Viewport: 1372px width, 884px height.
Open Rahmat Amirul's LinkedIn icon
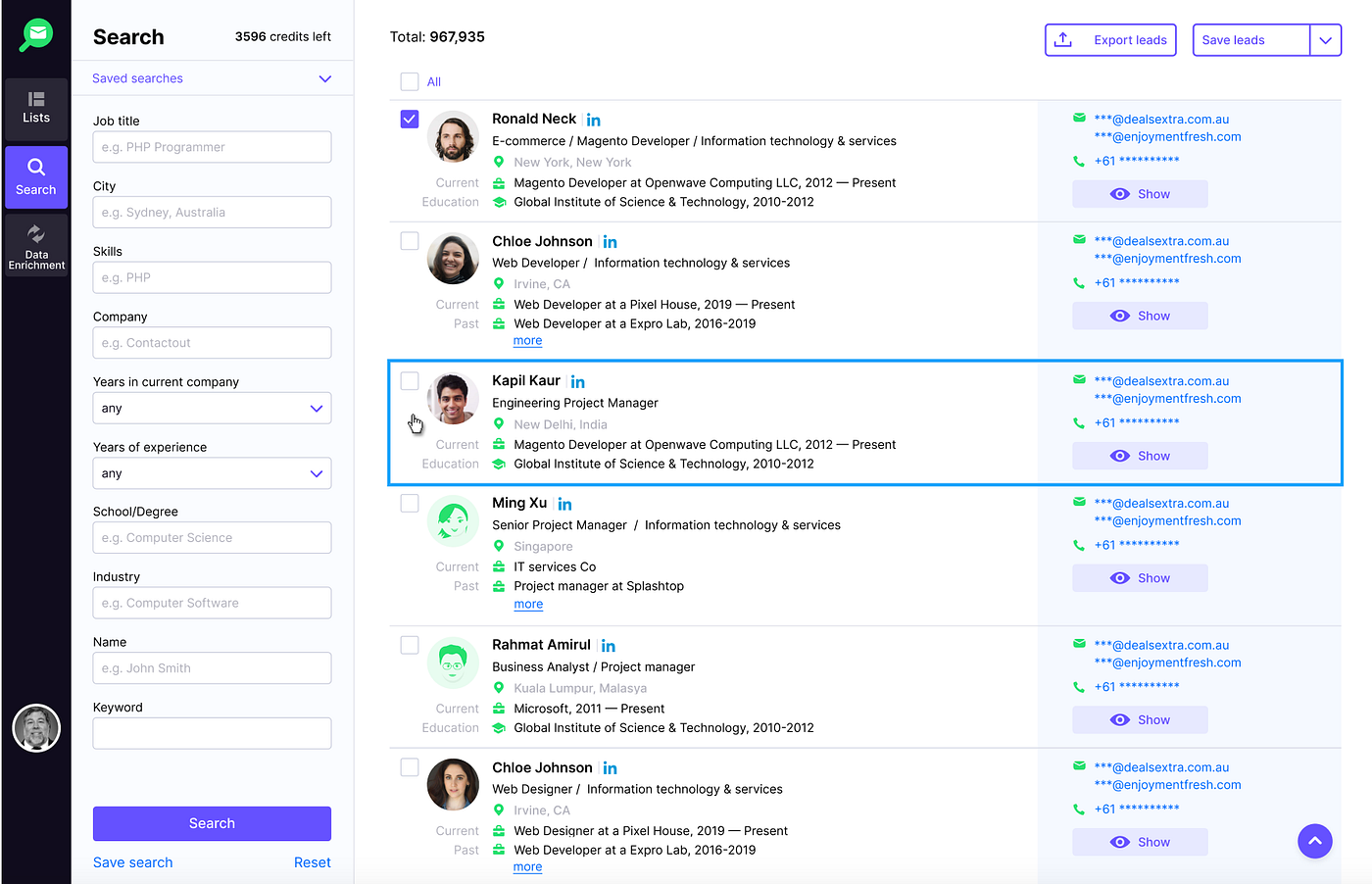click(x=609, y=646)
